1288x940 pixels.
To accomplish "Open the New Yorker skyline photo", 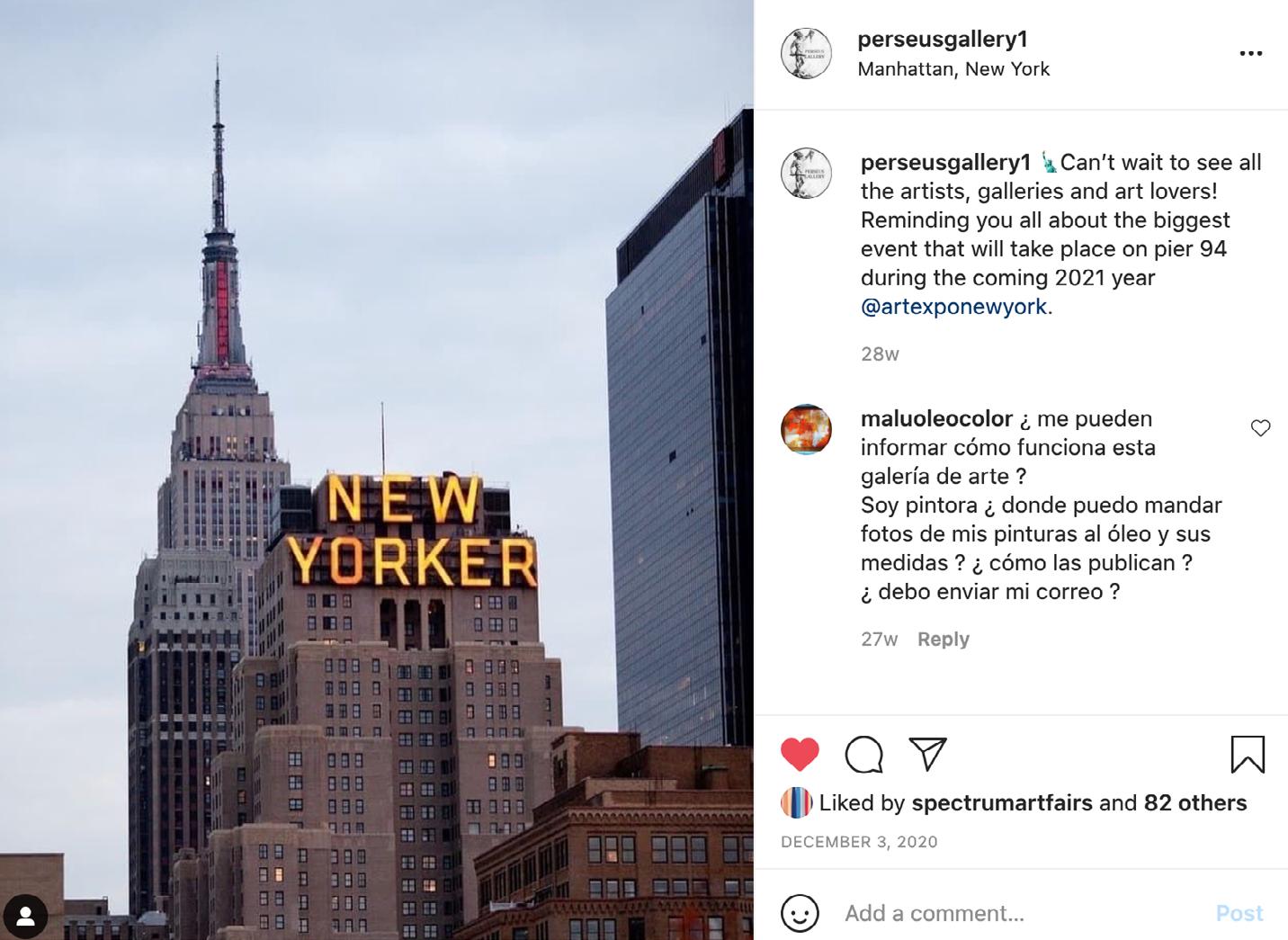I will point(377,470).
